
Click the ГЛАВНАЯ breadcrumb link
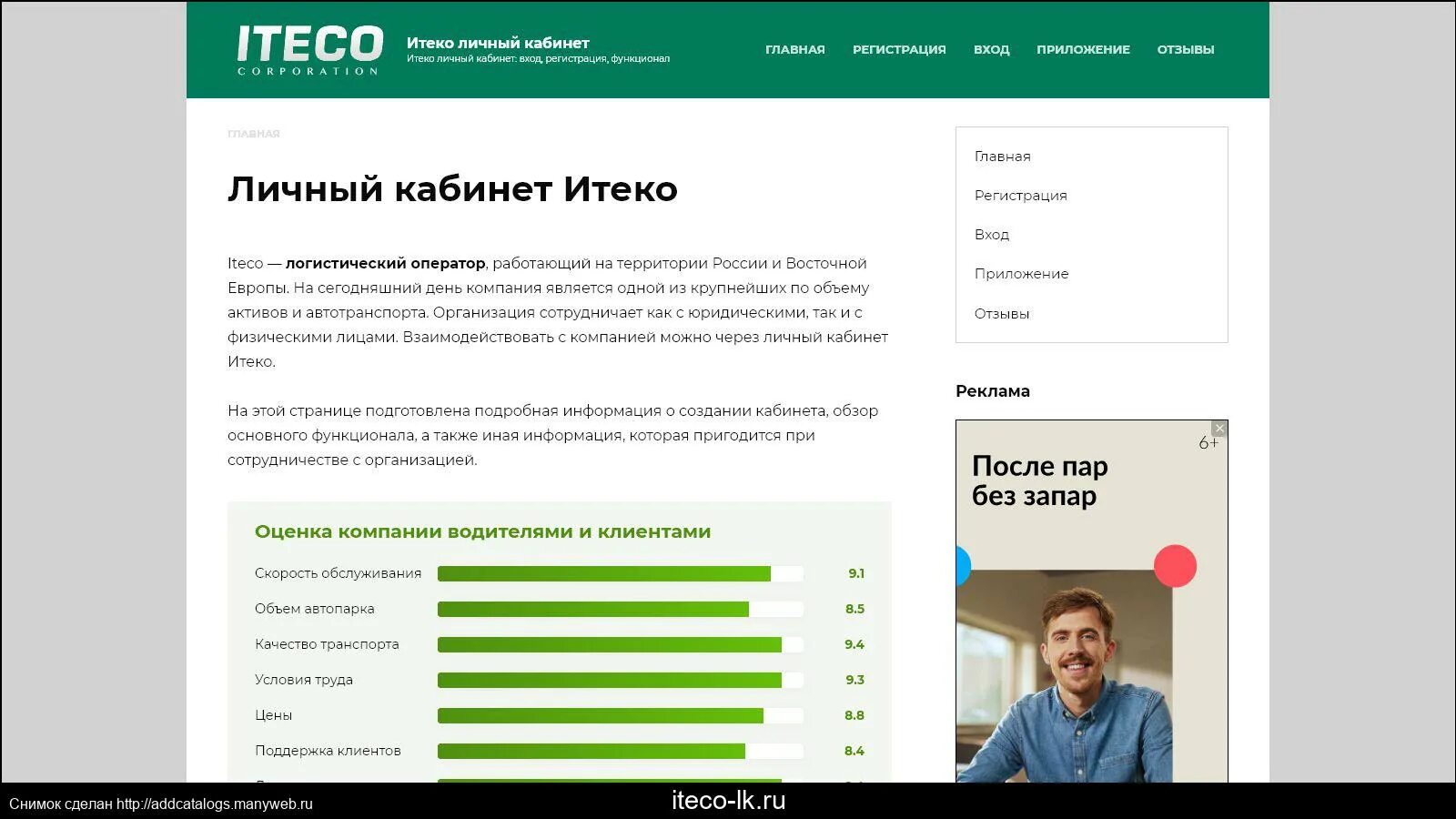coord(253,134)
